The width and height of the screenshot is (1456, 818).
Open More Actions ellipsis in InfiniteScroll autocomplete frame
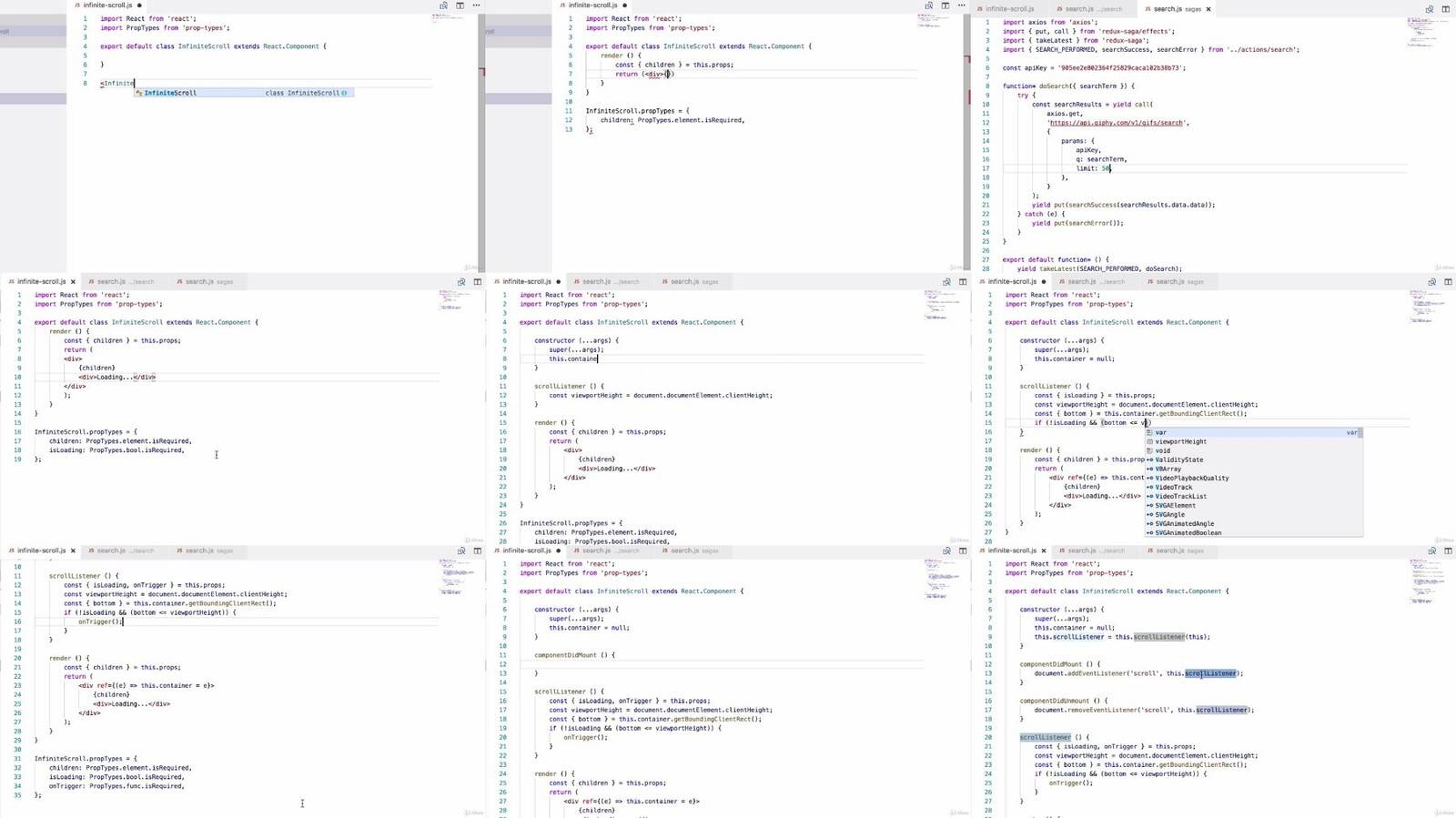pyautogui.click(x=476, y=5)
